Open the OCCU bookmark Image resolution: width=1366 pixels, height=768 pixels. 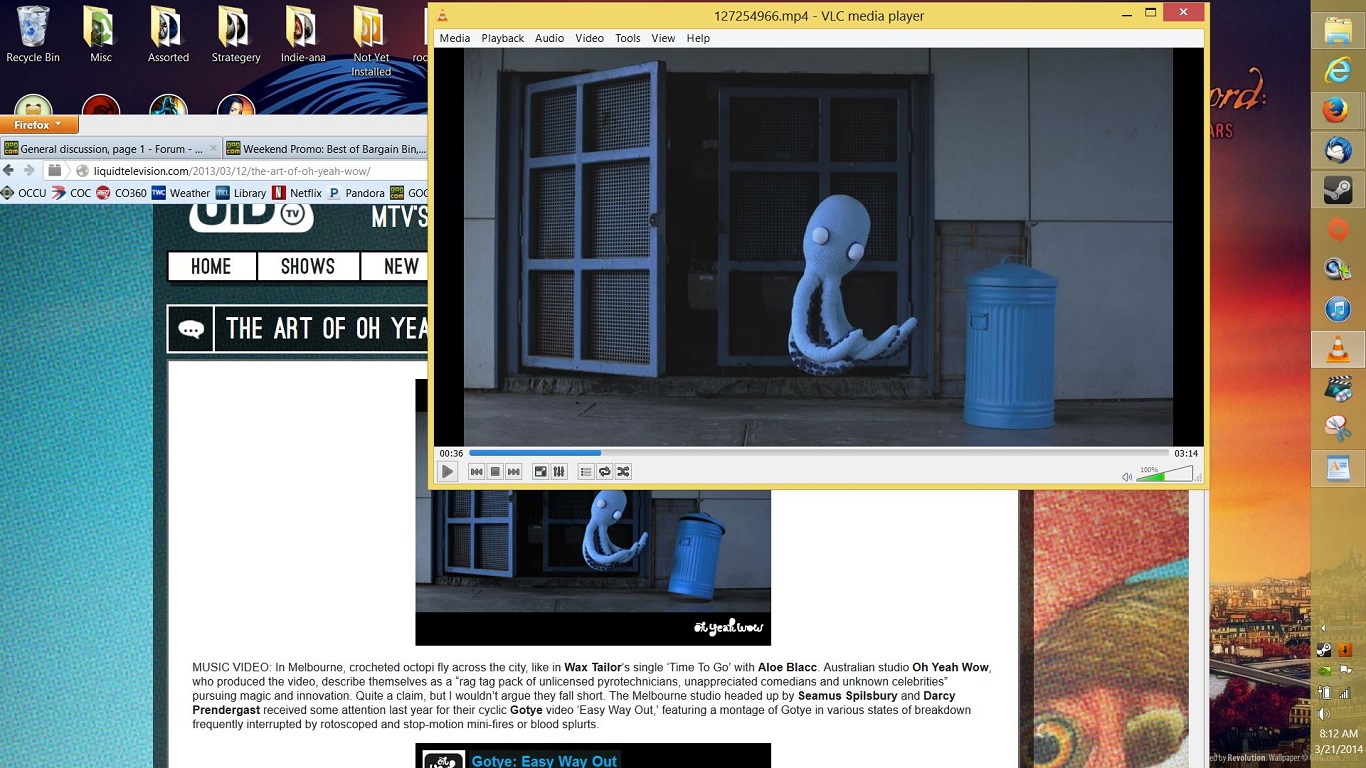[24, 193]
